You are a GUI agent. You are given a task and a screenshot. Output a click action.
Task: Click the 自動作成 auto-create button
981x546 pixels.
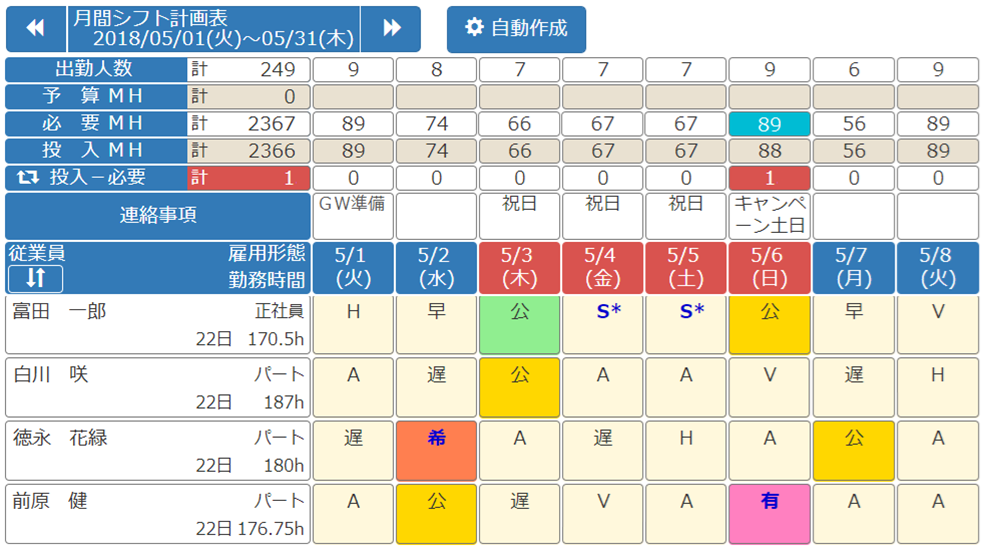click(x=516, y=29)
